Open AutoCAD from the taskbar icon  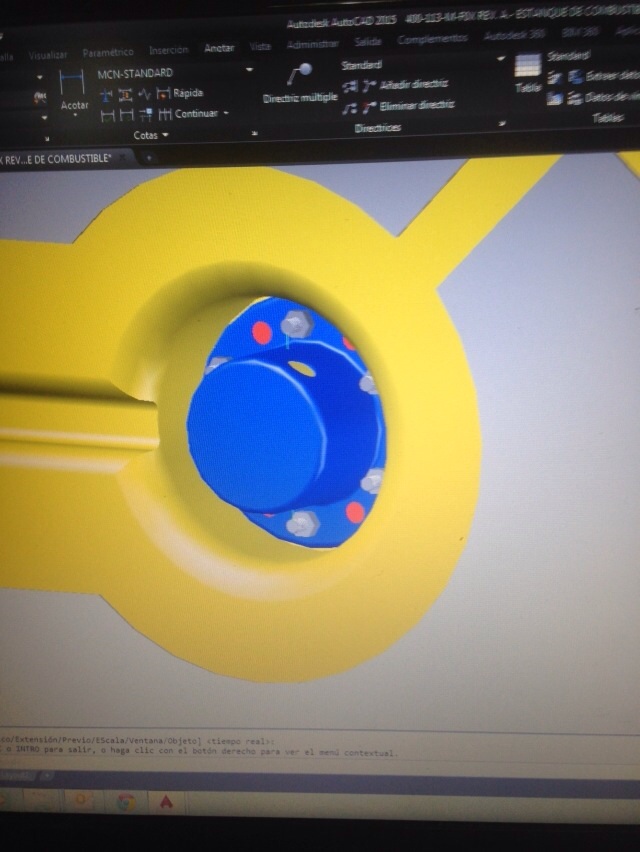click(x=167, y=801)
